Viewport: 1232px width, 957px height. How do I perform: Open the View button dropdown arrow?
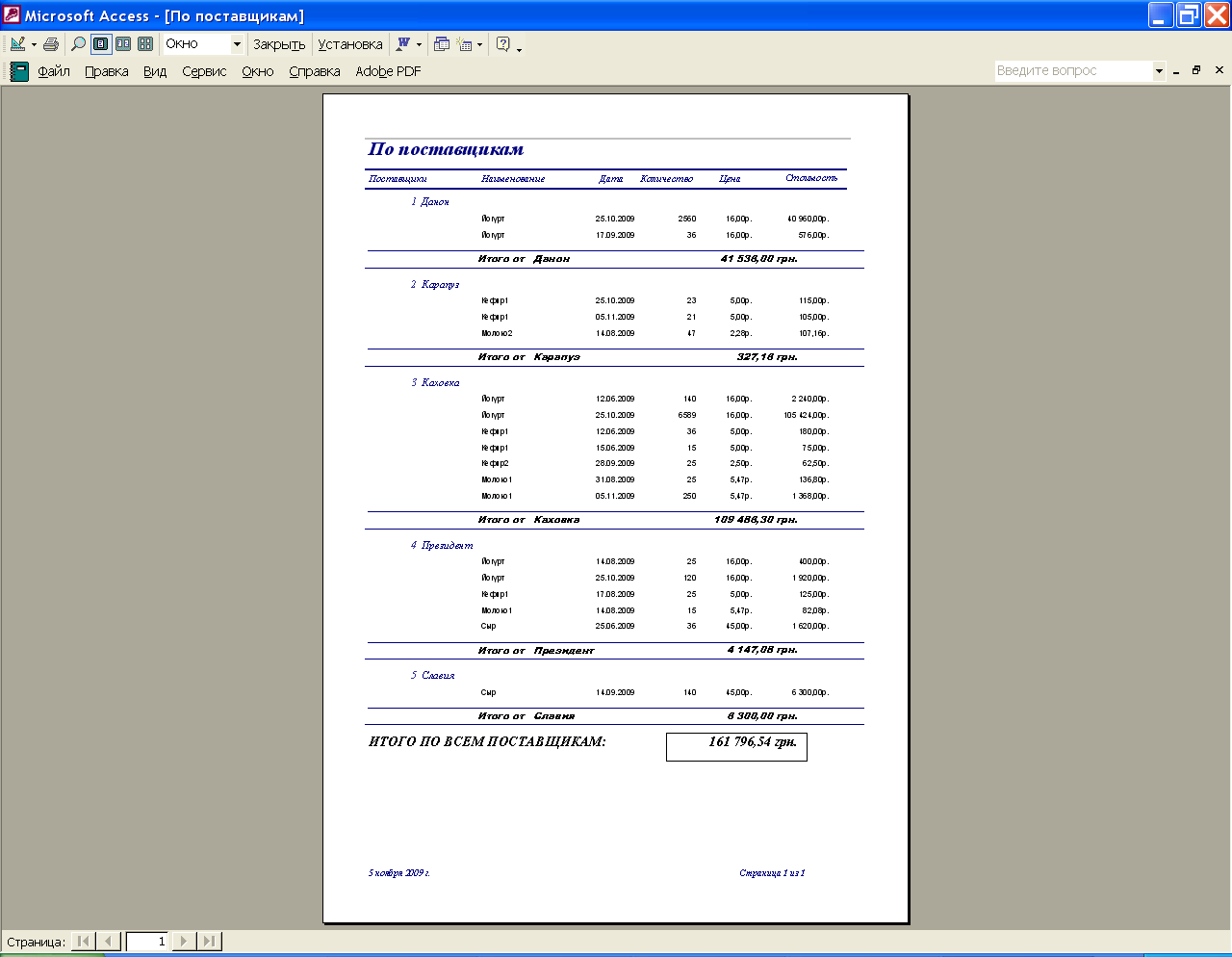pos(34,44)
